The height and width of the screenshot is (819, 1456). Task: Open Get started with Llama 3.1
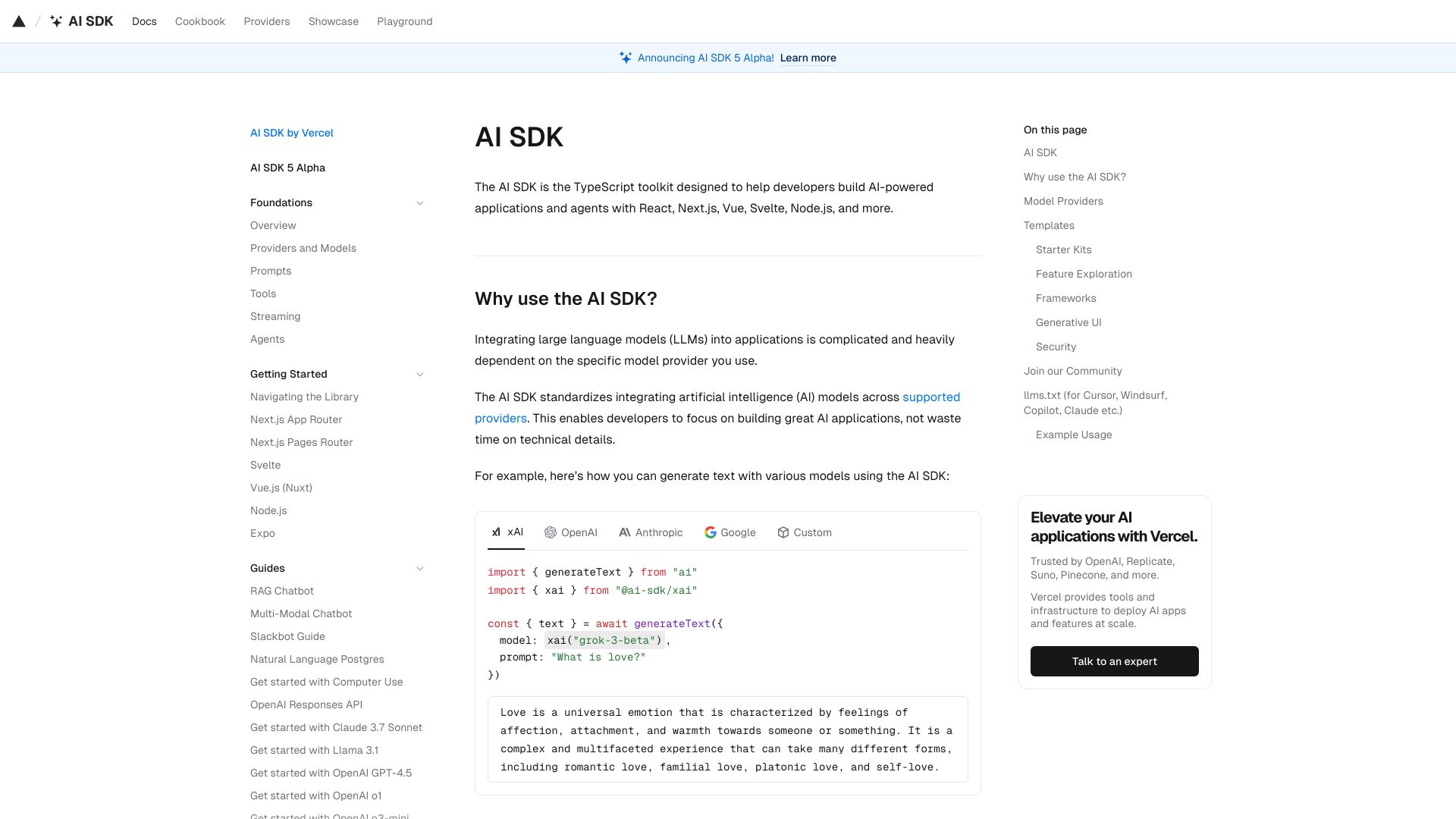(314, 750)
